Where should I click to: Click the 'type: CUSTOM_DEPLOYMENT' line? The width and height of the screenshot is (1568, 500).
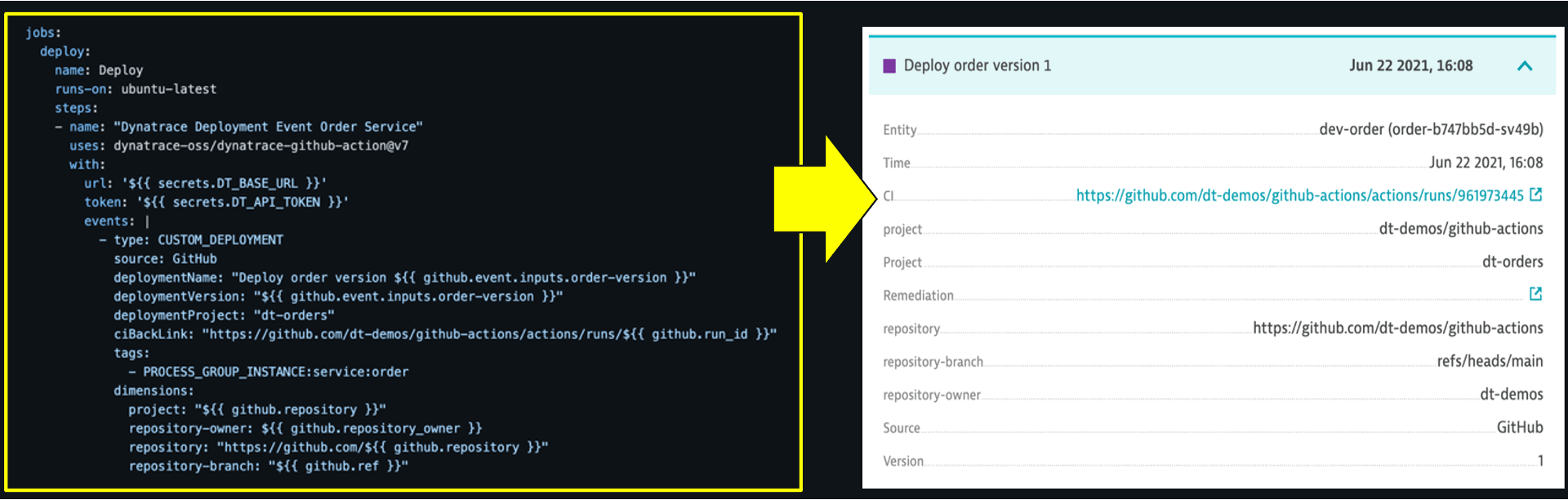191,239
